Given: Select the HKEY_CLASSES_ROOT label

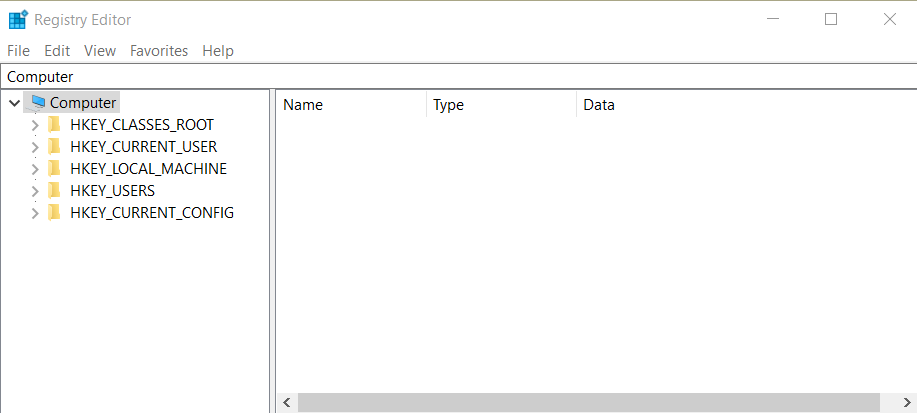Looking at the screenshot, I should (142, 125).
